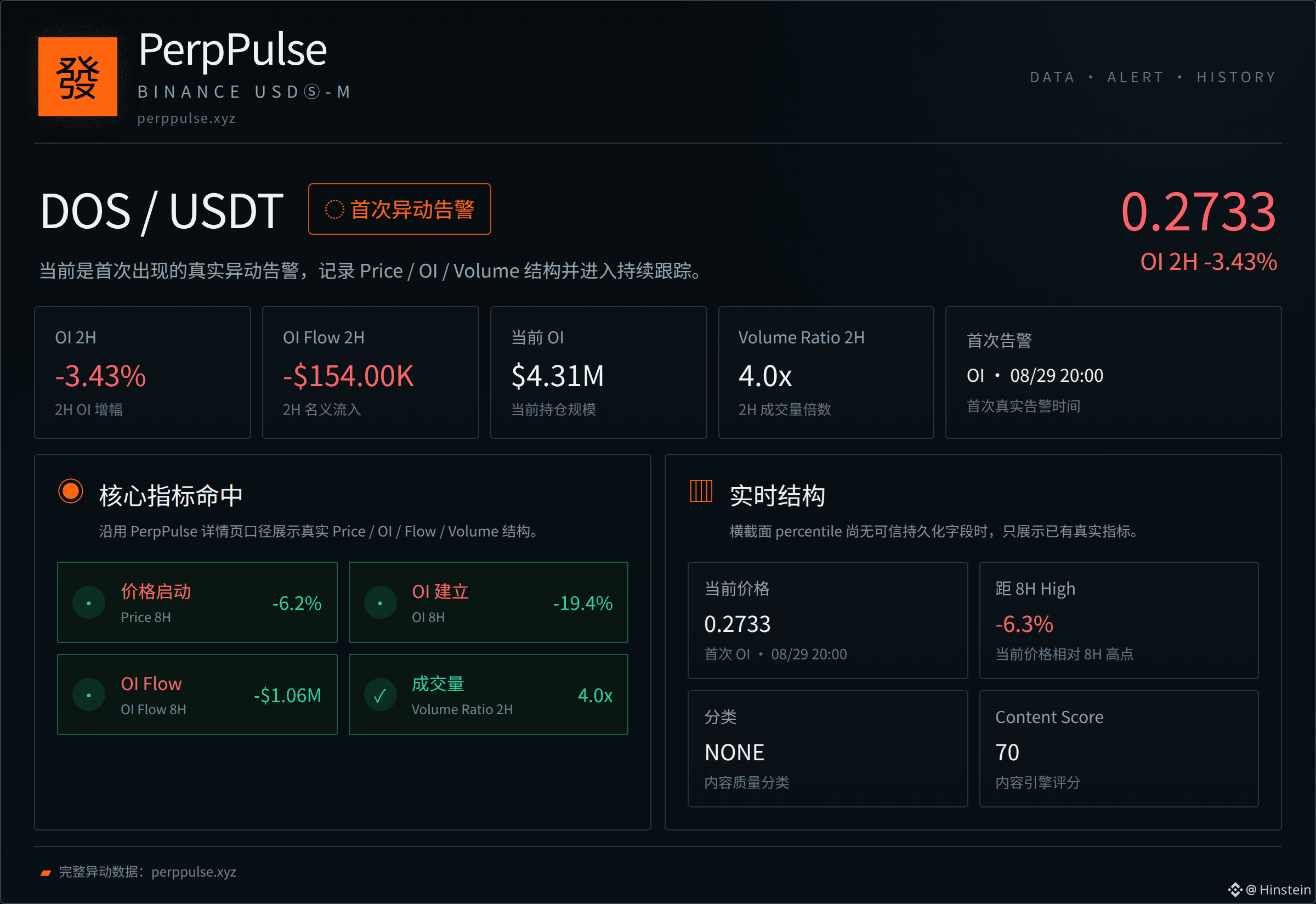Click the 内容引擎评分 caption
1316x904 pixels.
click(1037, 782)
